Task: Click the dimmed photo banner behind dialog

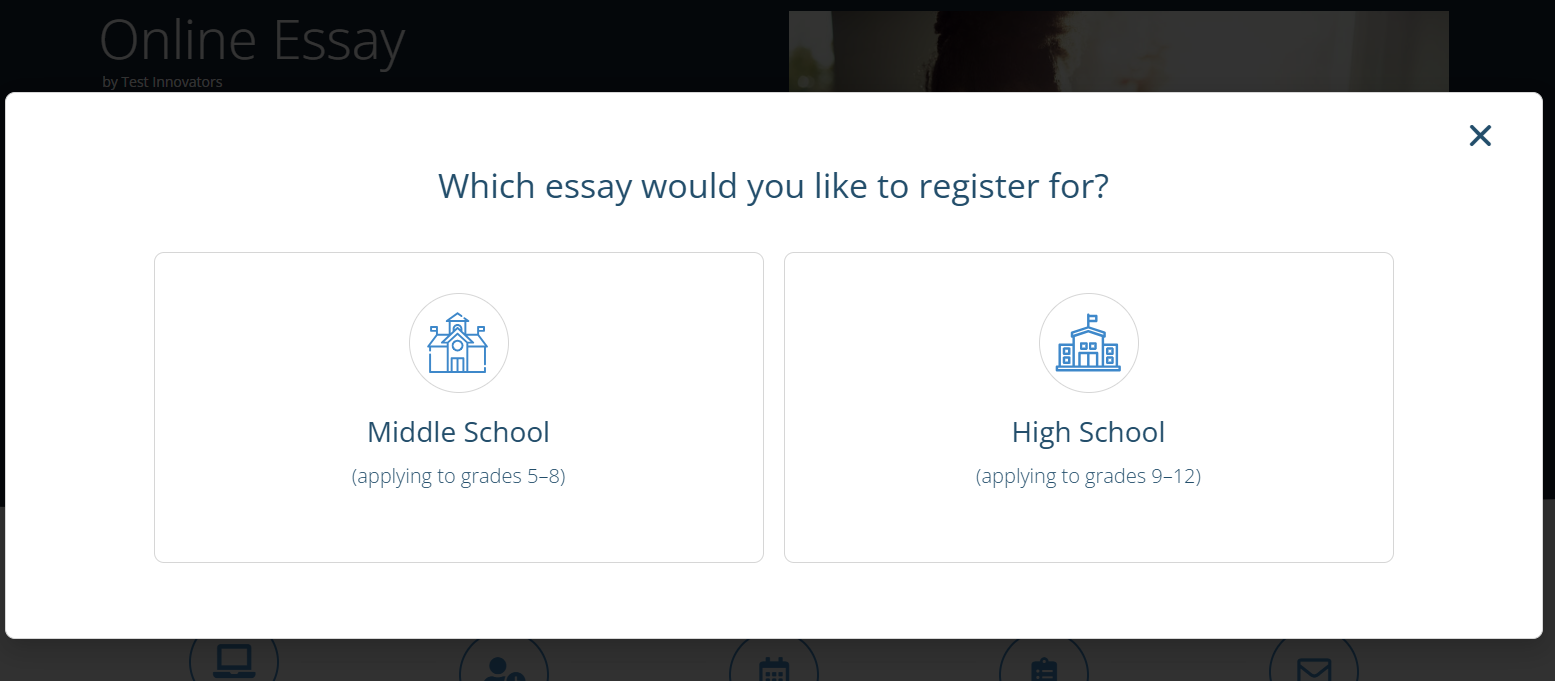Action: click(x=1118, y=50)
